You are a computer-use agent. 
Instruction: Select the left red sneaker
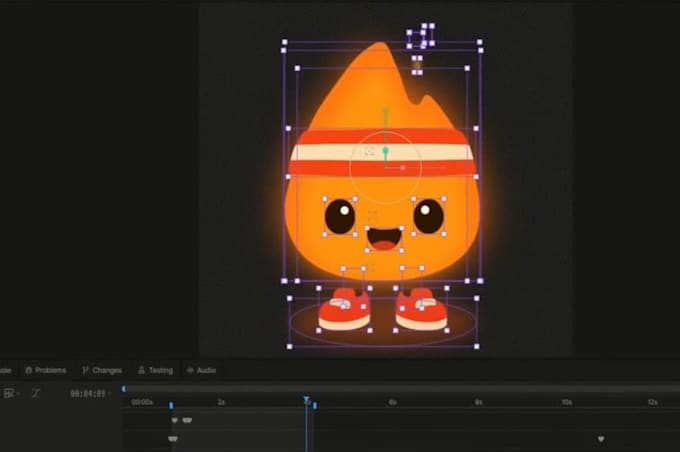coord(344,309)
